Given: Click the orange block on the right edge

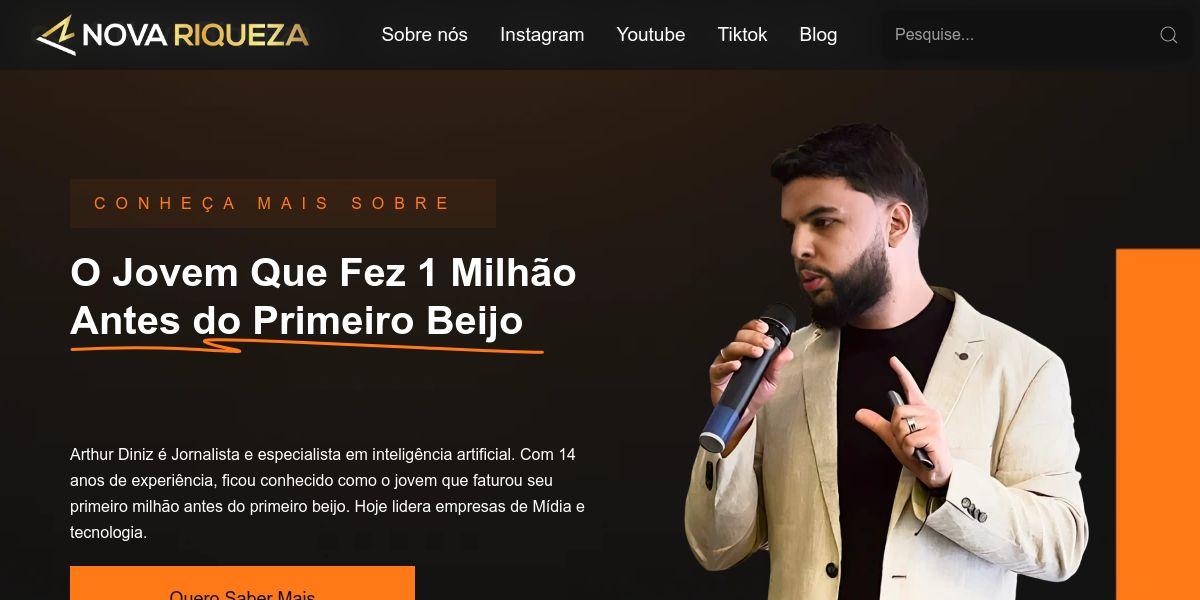Looking at the screenshot, I should (x=1158, y=424).
